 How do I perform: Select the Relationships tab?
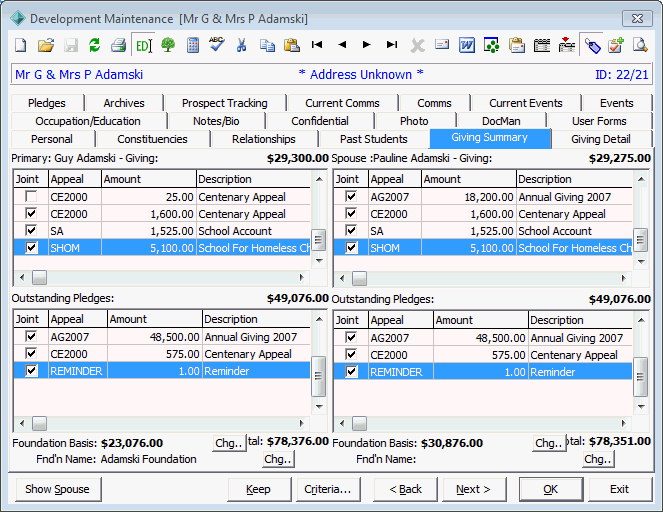coord(263,139)
